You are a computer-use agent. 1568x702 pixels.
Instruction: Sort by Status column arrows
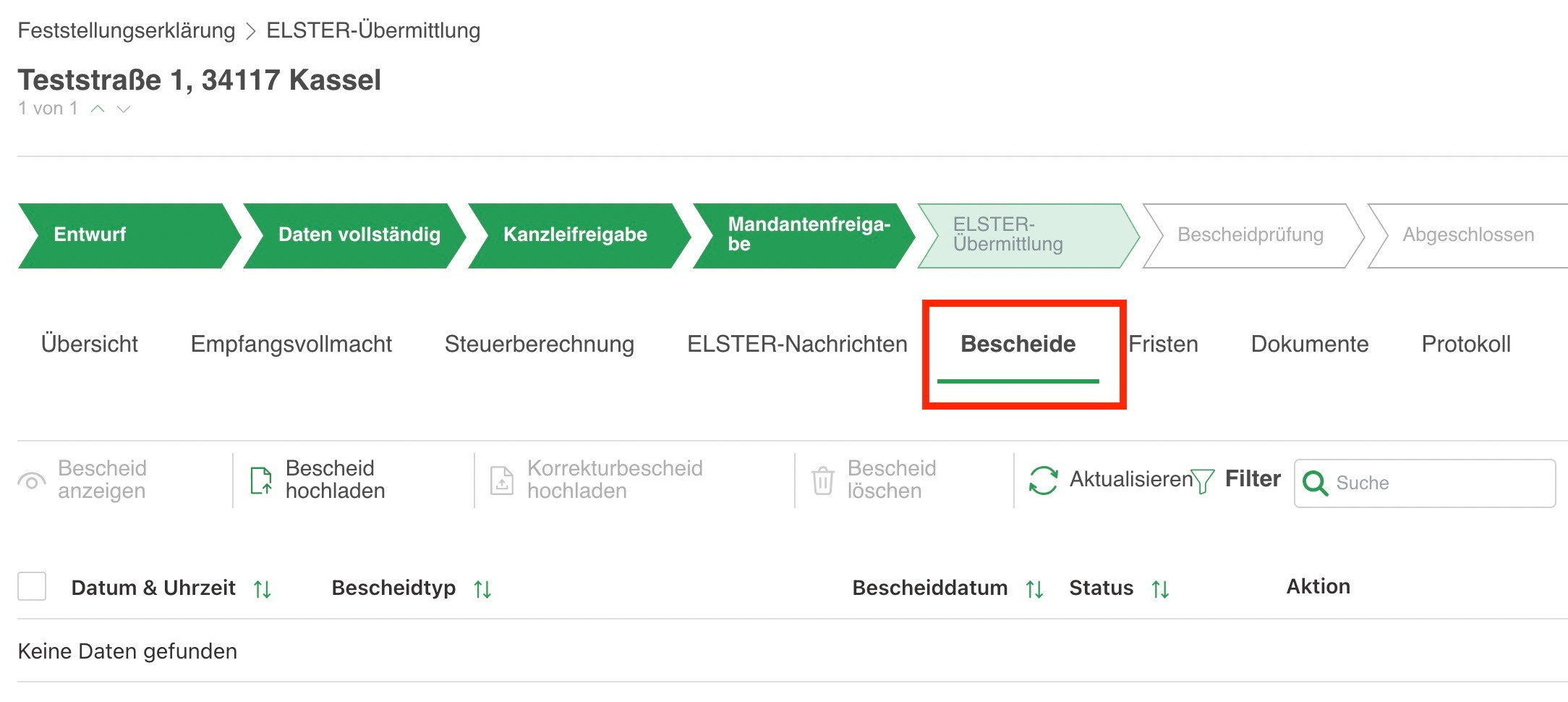pos(1161,589)
